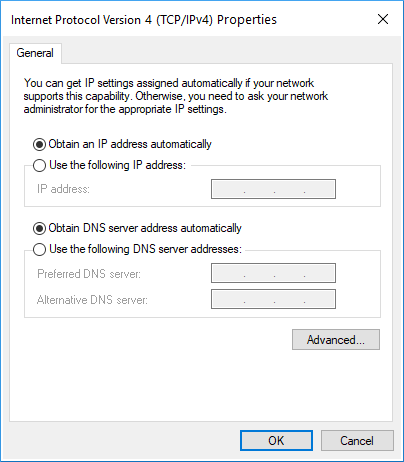The height and width of the screenshot is (462, 404).
Task: Click first octet of Preferred DNS server
Action: click(x=228, y=273)
